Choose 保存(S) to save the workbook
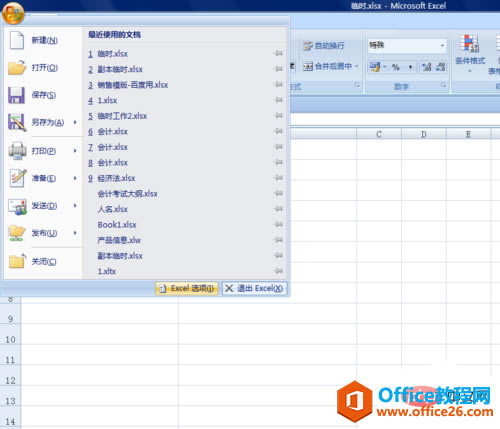This screenshot has height=429, width=500. pyautogui.click(x=43, y=95)
